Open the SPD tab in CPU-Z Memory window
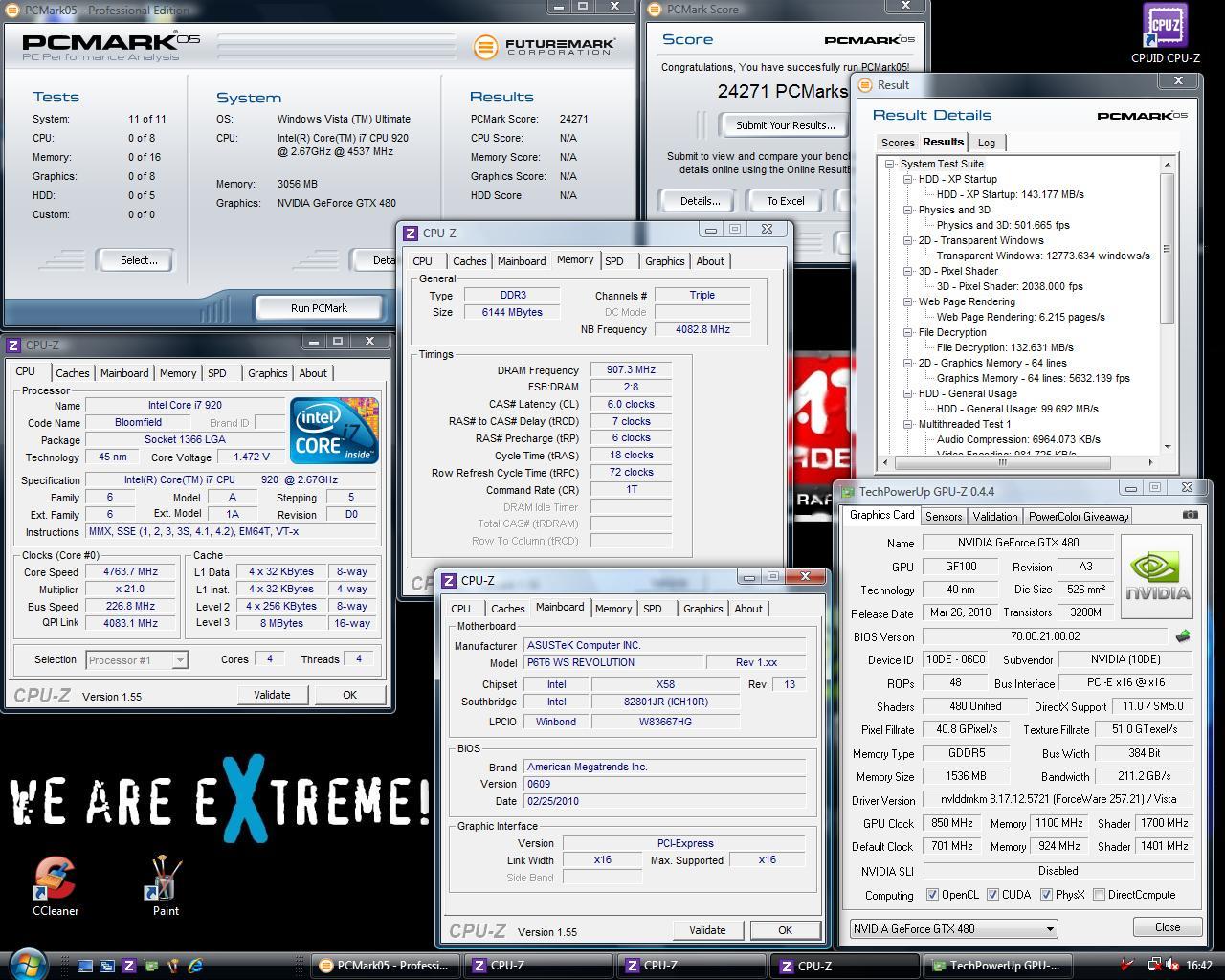 point(614,261)
